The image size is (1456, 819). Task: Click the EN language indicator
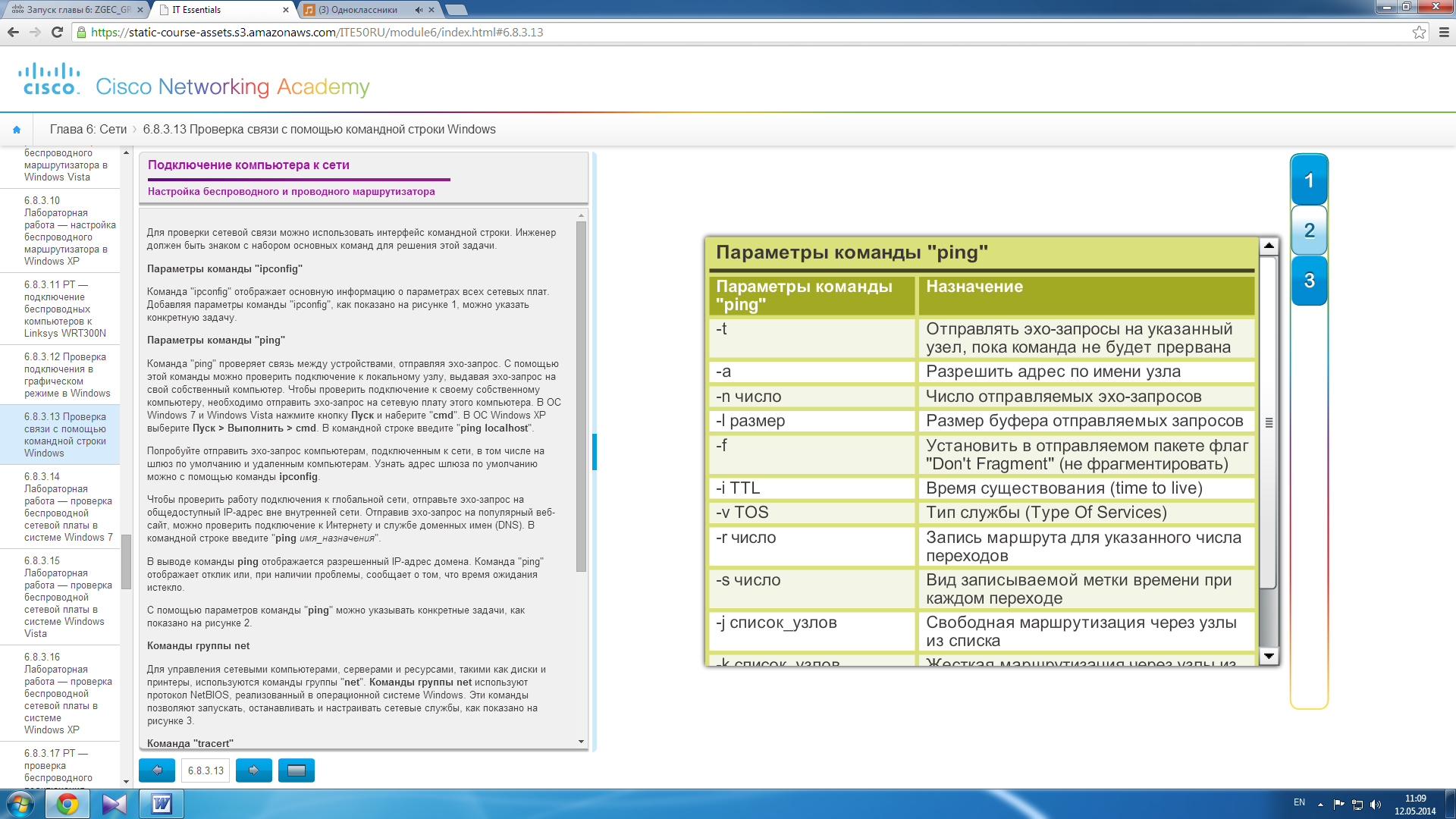1299,802
